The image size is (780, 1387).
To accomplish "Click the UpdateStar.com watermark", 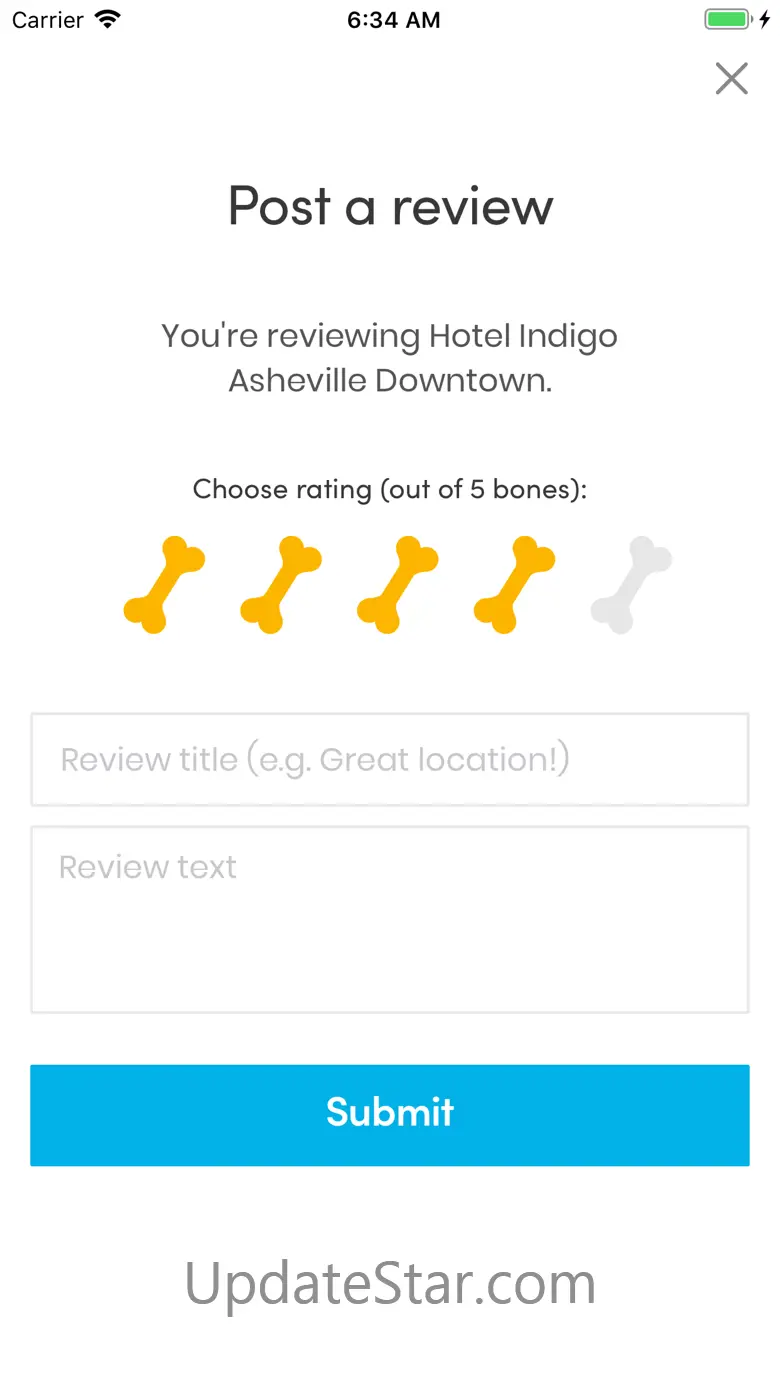I will [x=390, y=1283].
